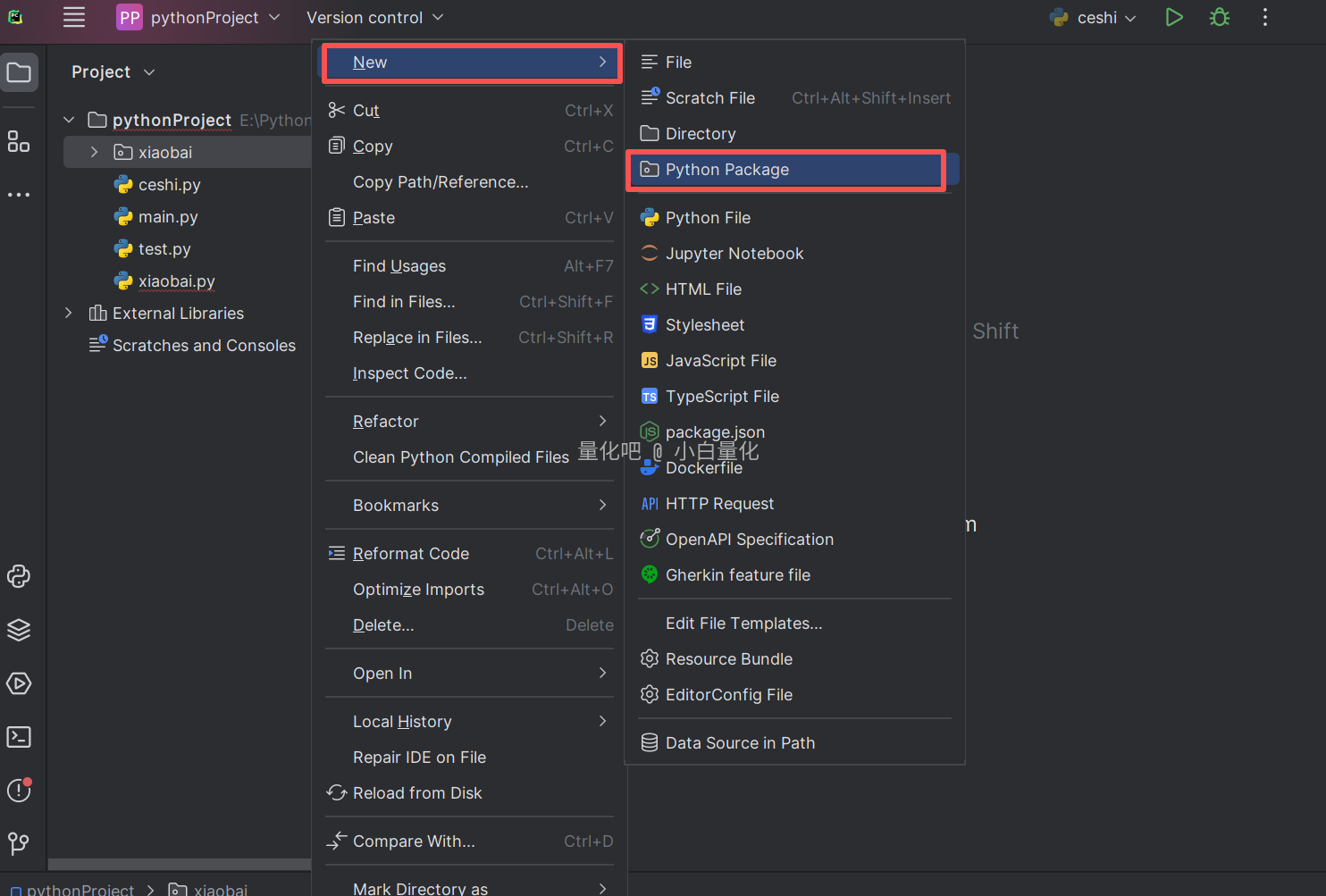Open the Python Console tool window
The image size is (1326, 896).
19,576
